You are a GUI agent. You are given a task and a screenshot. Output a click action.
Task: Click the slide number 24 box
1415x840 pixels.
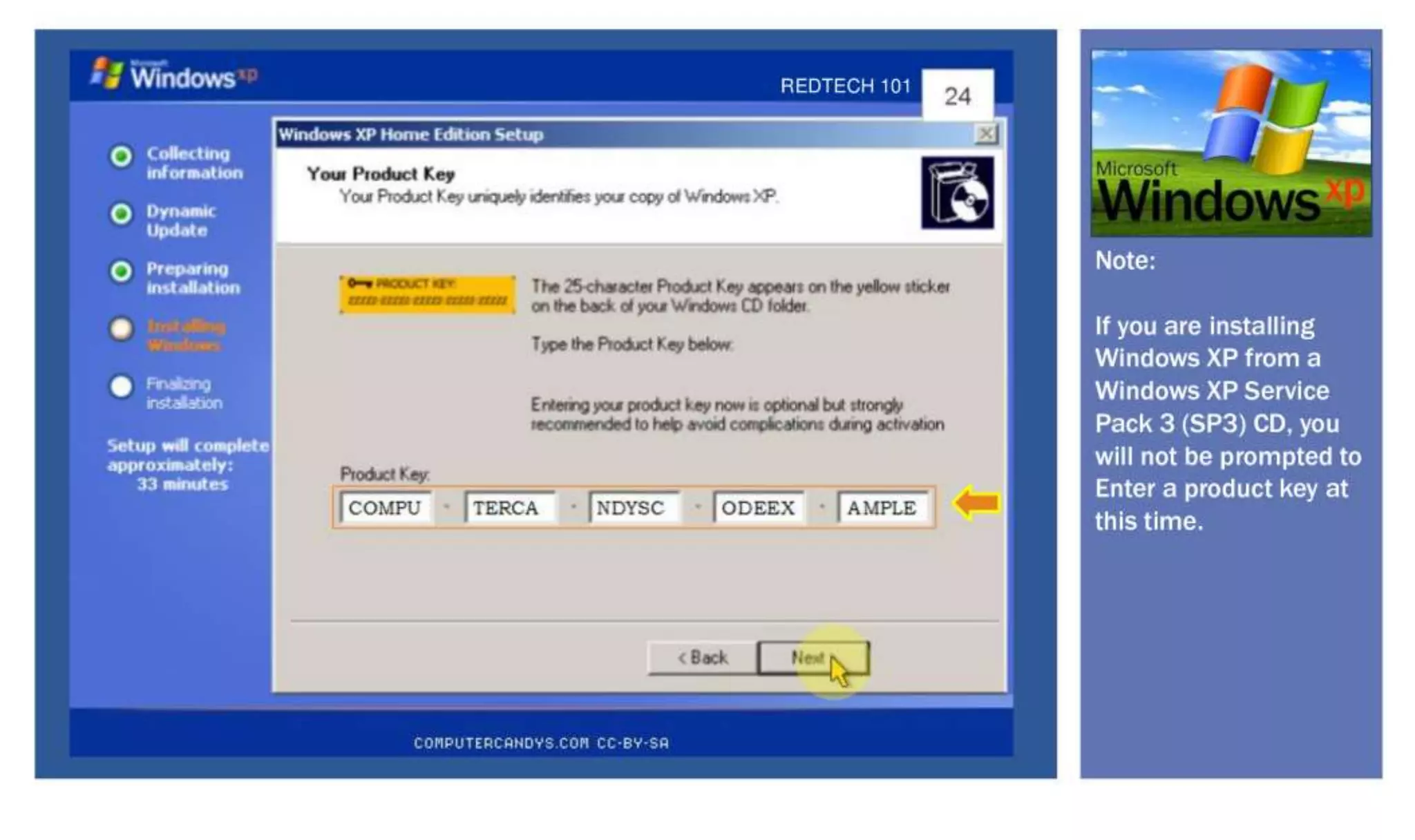958,95
